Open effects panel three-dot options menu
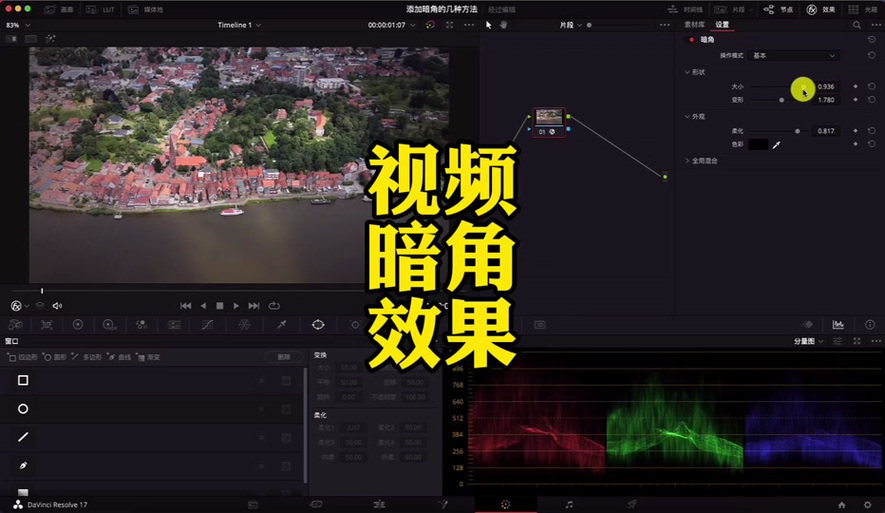The height and width of the screenshot is (513, 885). 876,25
